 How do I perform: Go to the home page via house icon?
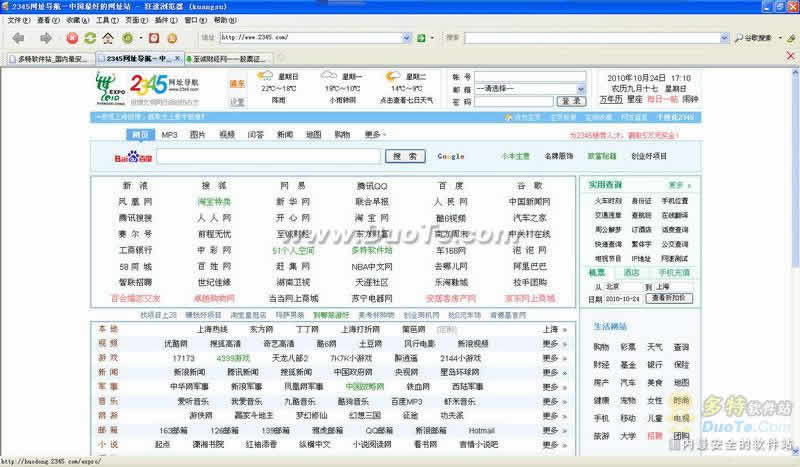pyautogui.click(x=108, y=38)
